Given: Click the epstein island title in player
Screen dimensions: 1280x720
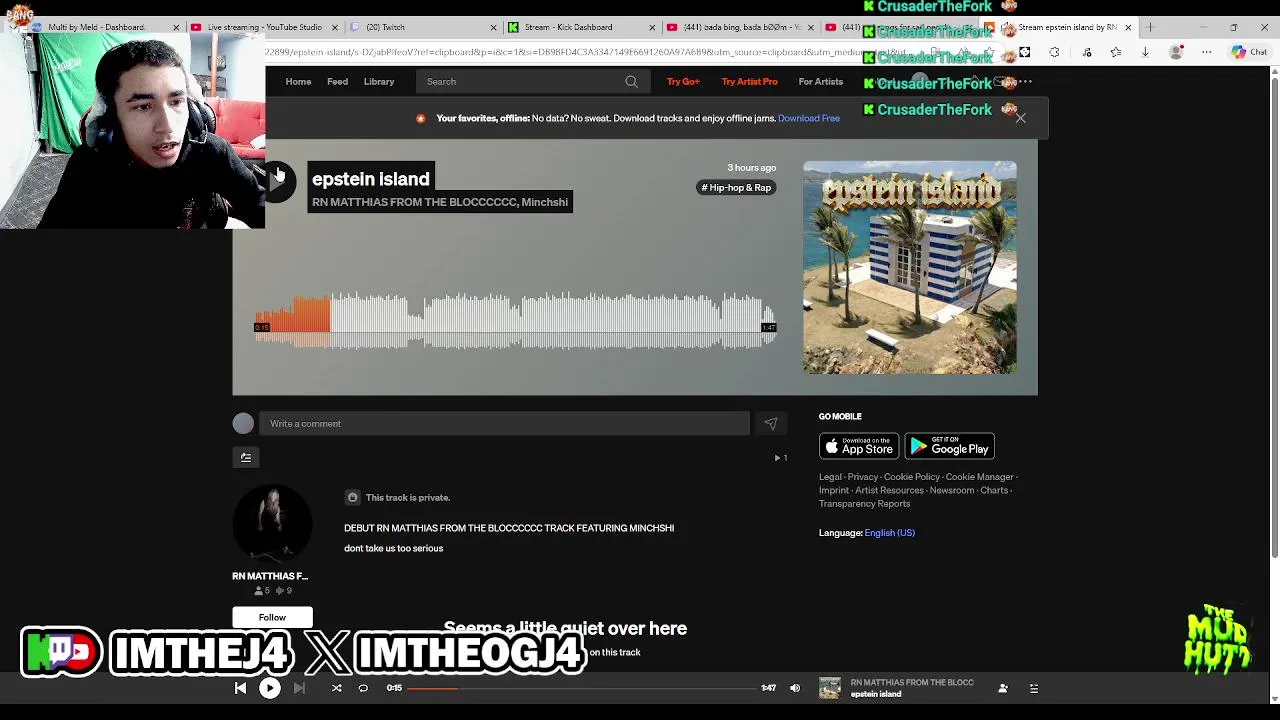Looking at the screenshot, I should pyautogui.click(x=876, y=694).
